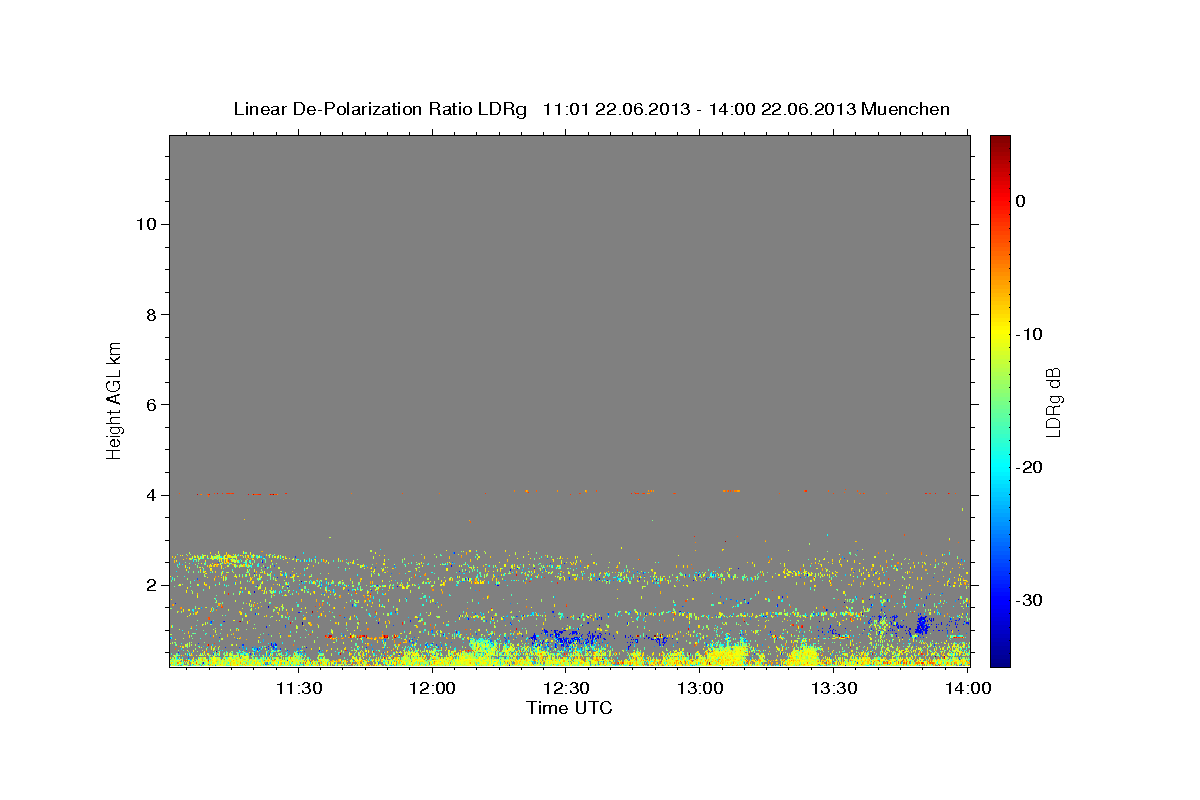The height and width of the screenshot is (800, 1200).
Task: Click the height tick label 6
Action: pyautogui.click(x=151, y=404)
